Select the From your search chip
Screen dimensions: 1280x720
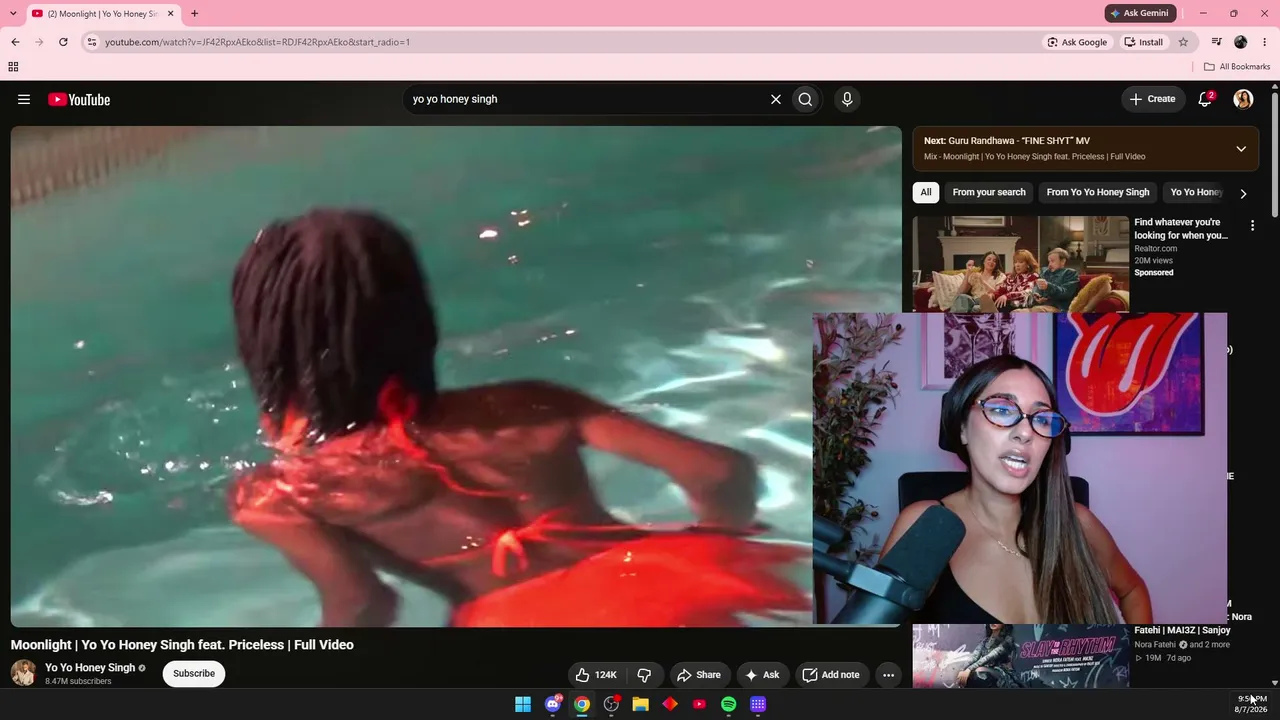pos(989,192)
